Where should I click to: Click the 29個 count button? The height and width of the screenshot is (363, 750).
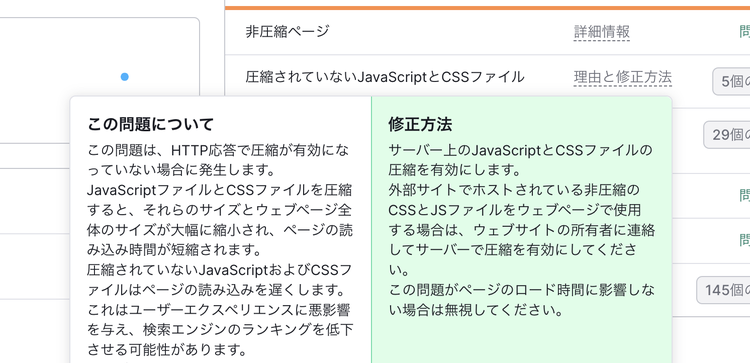pos(727,135)
